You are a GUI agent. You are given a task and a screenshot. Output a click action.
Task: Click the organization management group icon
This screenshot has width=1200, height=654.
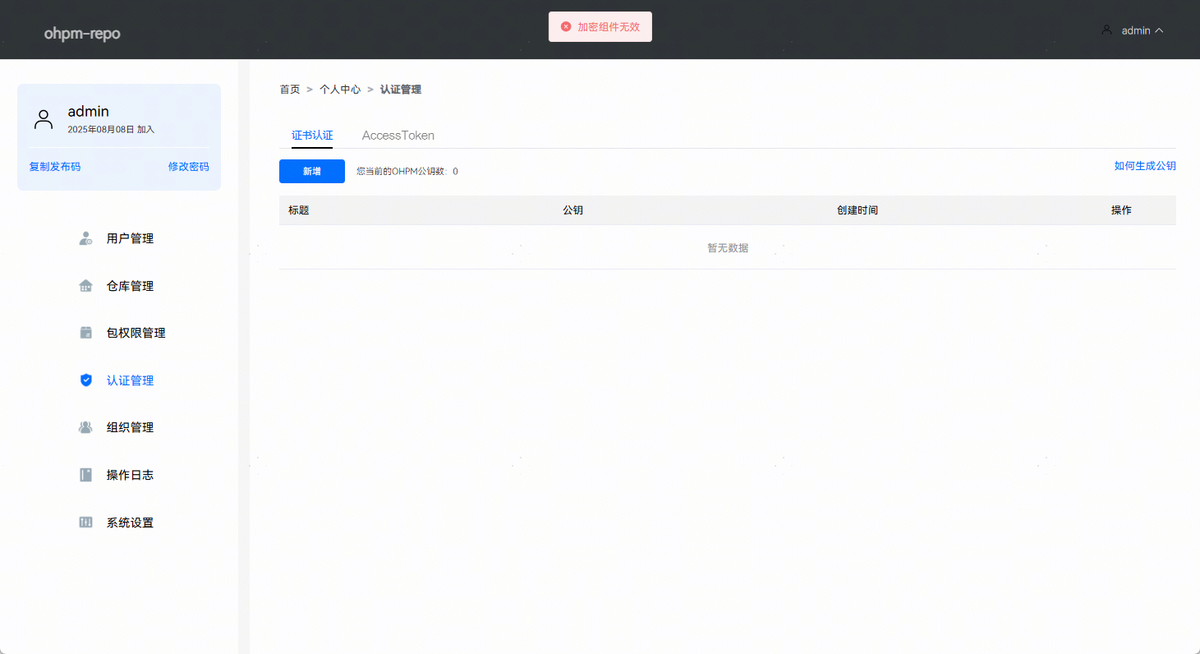(86, 427)
